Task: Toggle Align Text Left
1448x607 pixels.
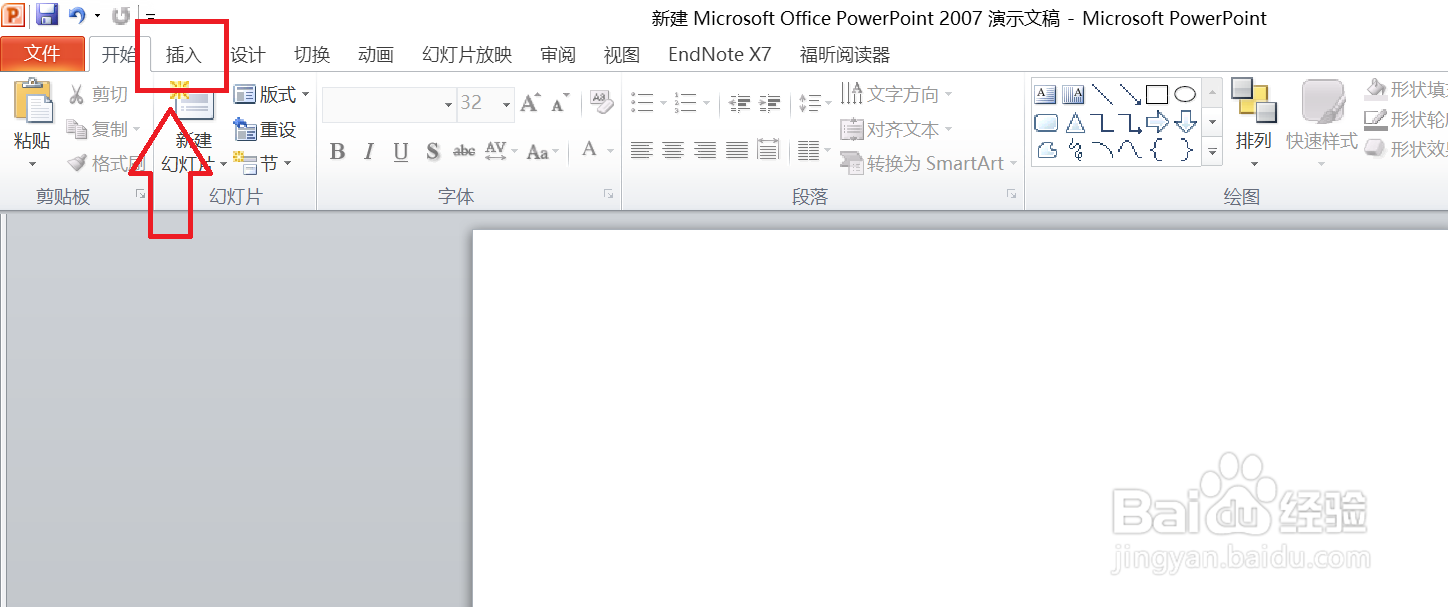Action: coord(642,150)
